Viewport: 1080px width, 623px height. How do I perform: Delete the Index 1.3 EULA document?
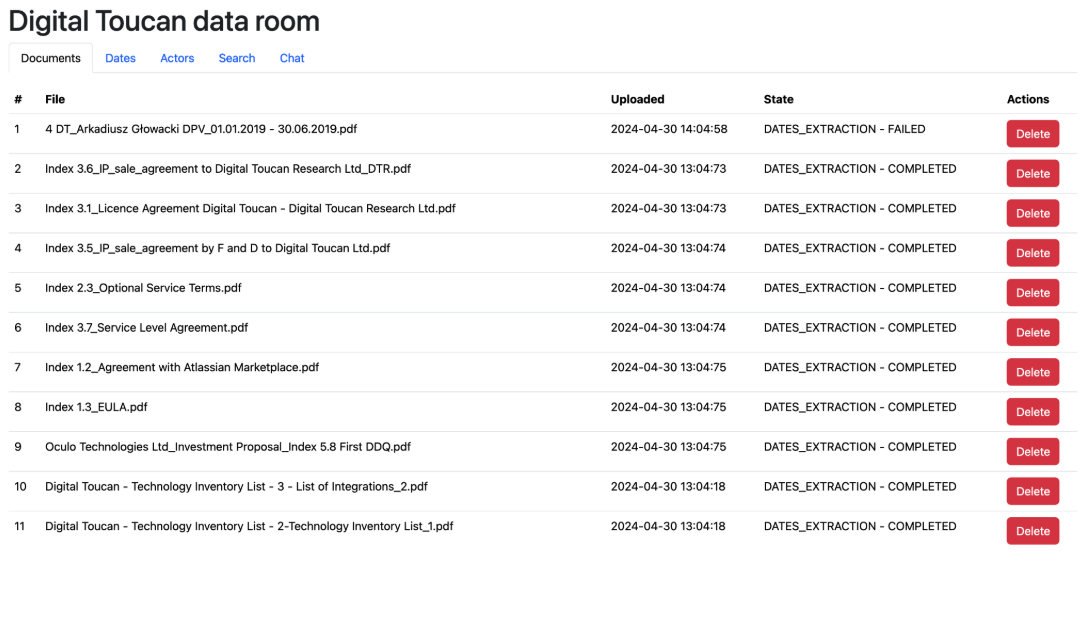click(x=1032, y=412)
